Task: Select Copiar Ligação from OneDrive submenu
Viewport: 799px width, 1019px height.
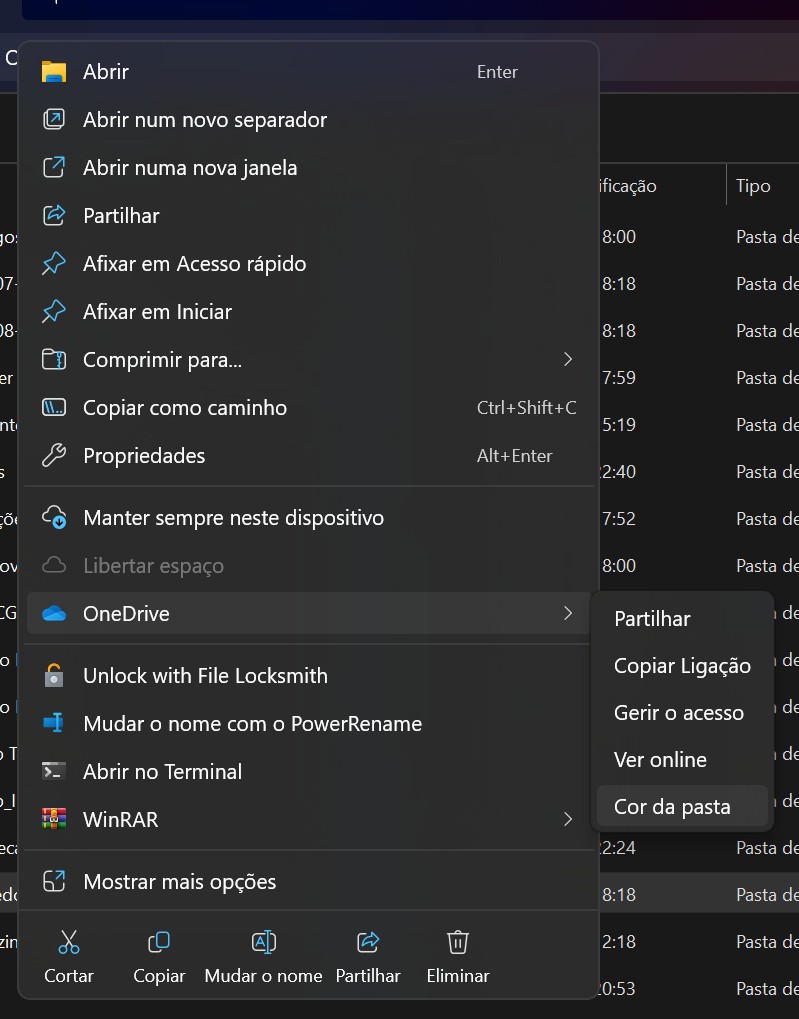Action: 682,666
